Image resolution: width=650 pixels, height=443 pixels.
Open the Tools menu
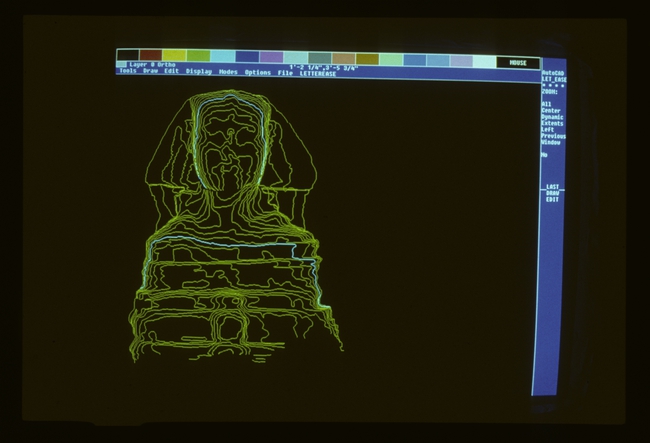127,72
